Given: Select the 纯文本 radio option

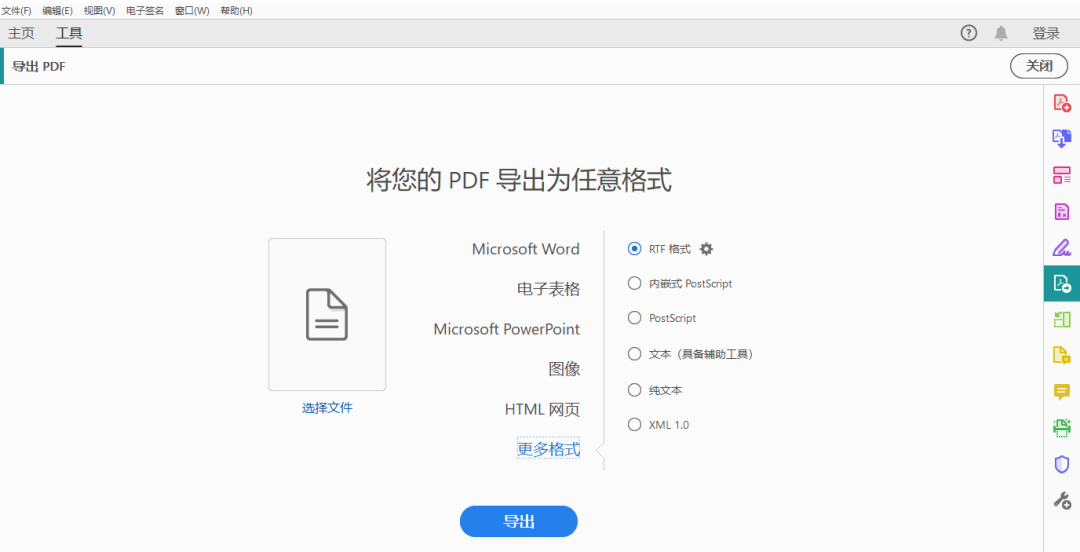Looking at the screenshot, I should pos(634,390).
